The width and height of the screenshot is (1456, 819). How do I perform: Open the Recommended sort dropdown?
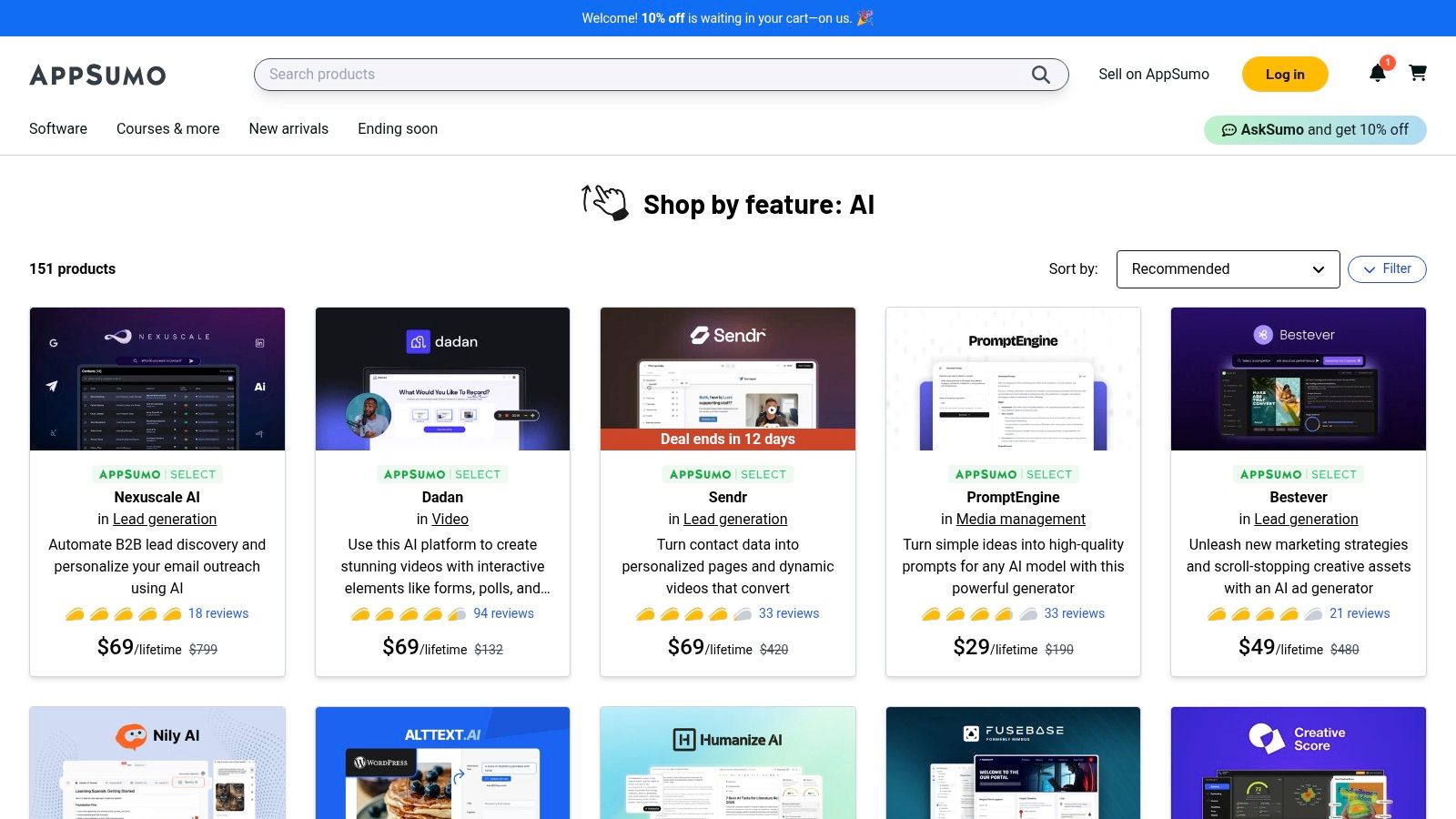pos(1228,268)
